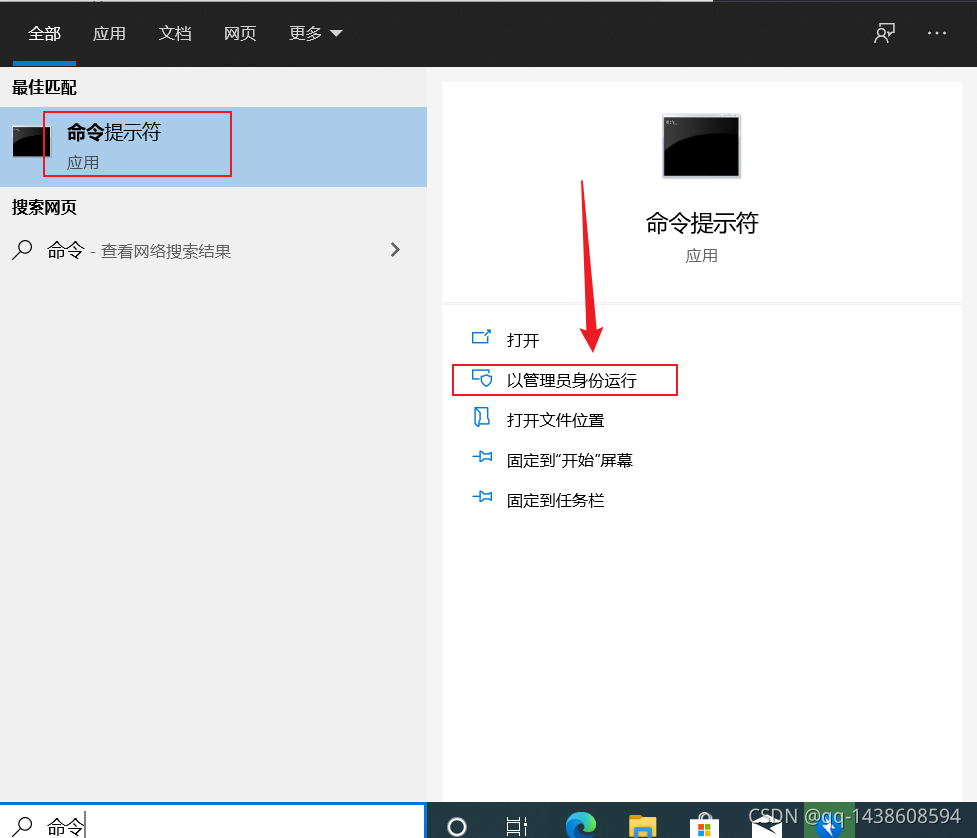Image resolution: width=977 pixels, height=838 pixels.
Task: Open Mail app from the taskbar
Action: [x=766, y=827]
